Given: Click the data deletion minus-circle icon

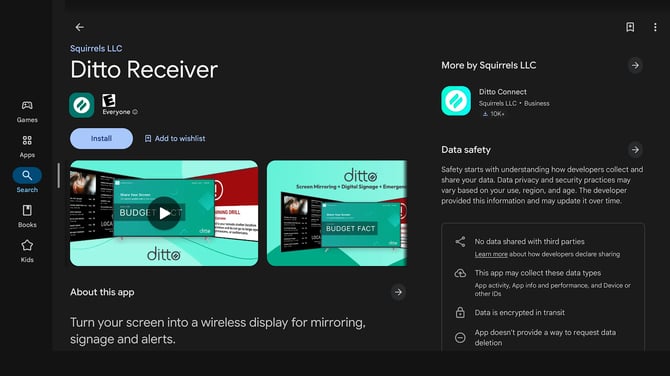Looking at the screenshot, I should click(x=460, y=338).
